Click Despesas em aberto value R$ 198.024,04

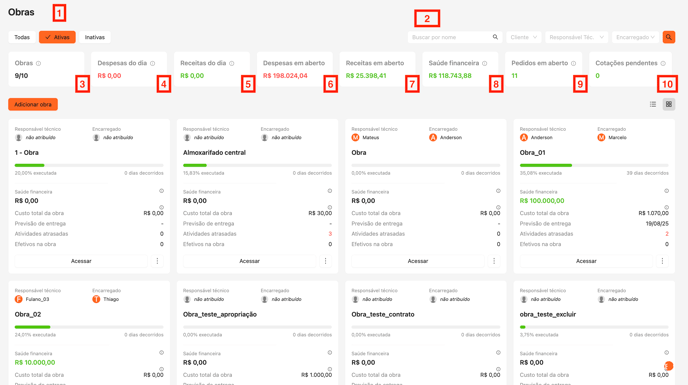coord(285,76)
